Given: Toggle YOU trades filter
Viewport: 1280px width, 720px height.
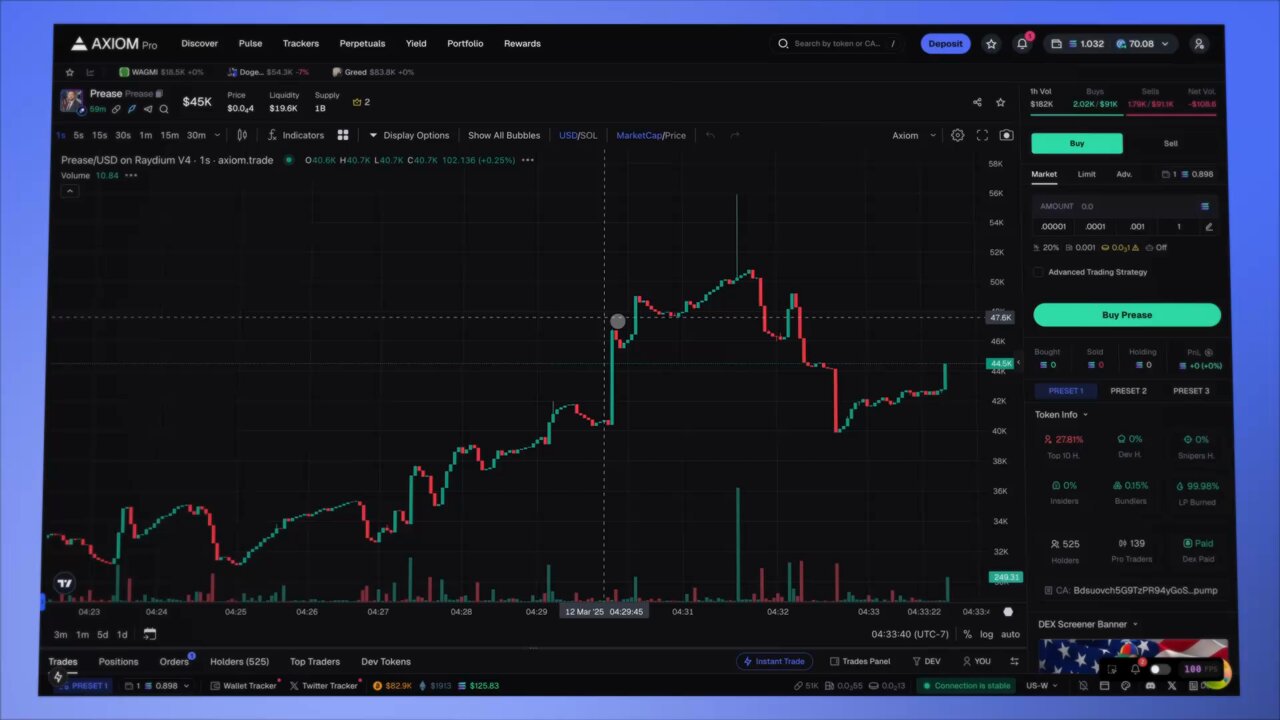Looking at the screenshot, I should pos(976,661).
